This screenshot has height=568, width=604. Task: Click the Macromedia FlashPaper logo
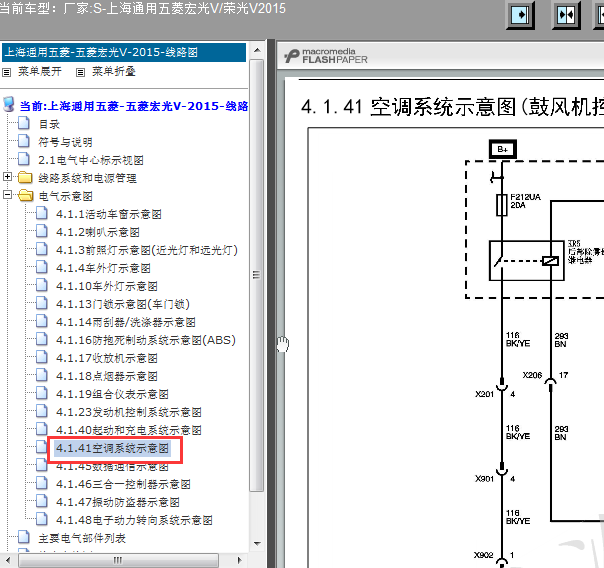point(326,56)
